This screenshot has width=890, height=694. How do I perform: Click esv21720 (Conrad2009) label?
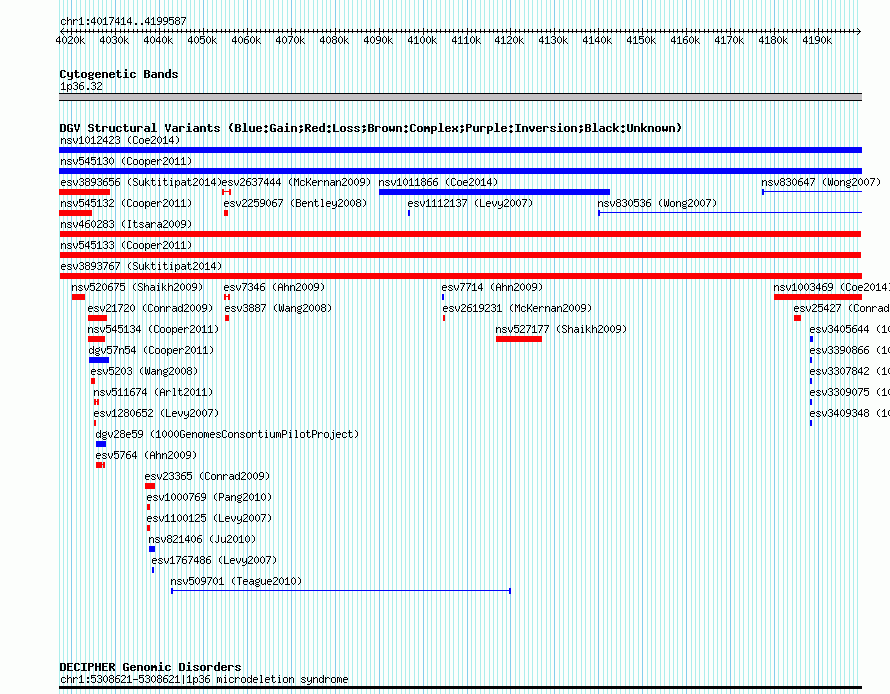pyautogui.click(x=150, y=308)
